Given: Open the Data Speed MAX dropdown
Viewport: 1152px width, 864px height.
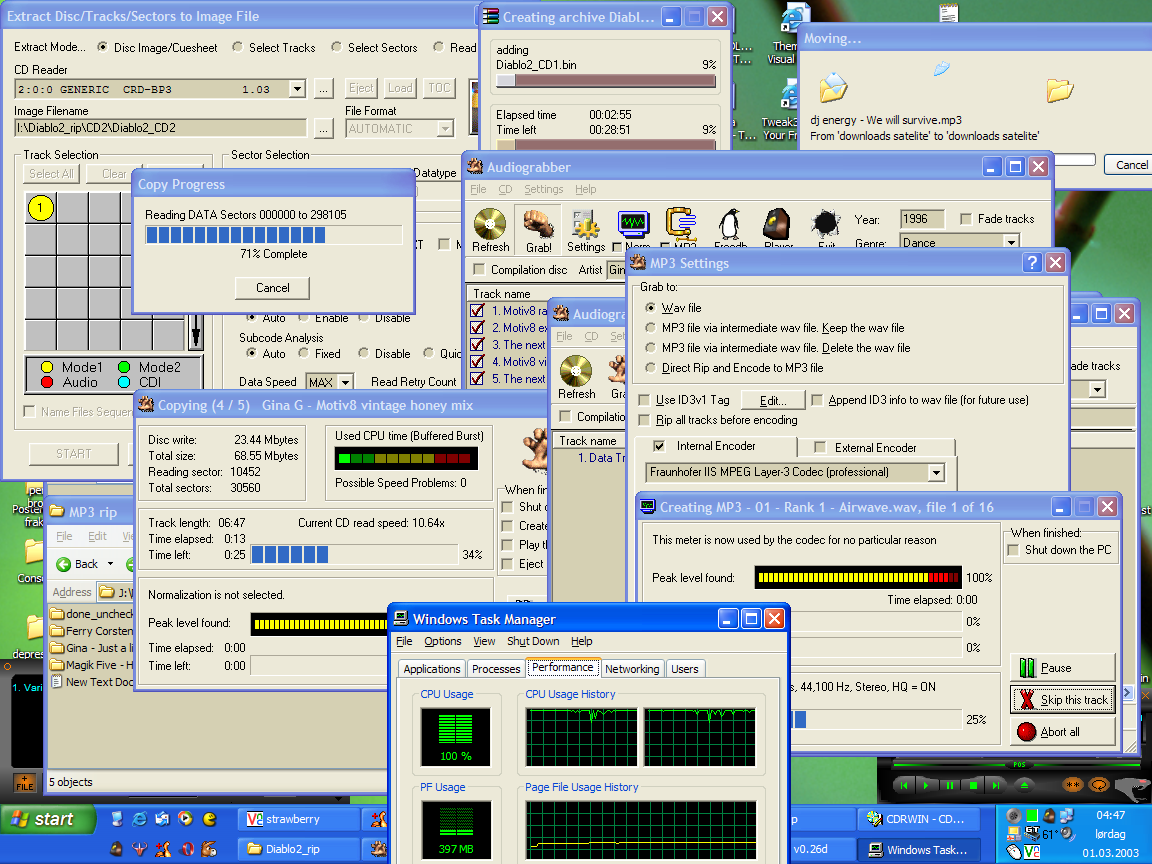Looking at the screenshot, I should click(345, 382).
